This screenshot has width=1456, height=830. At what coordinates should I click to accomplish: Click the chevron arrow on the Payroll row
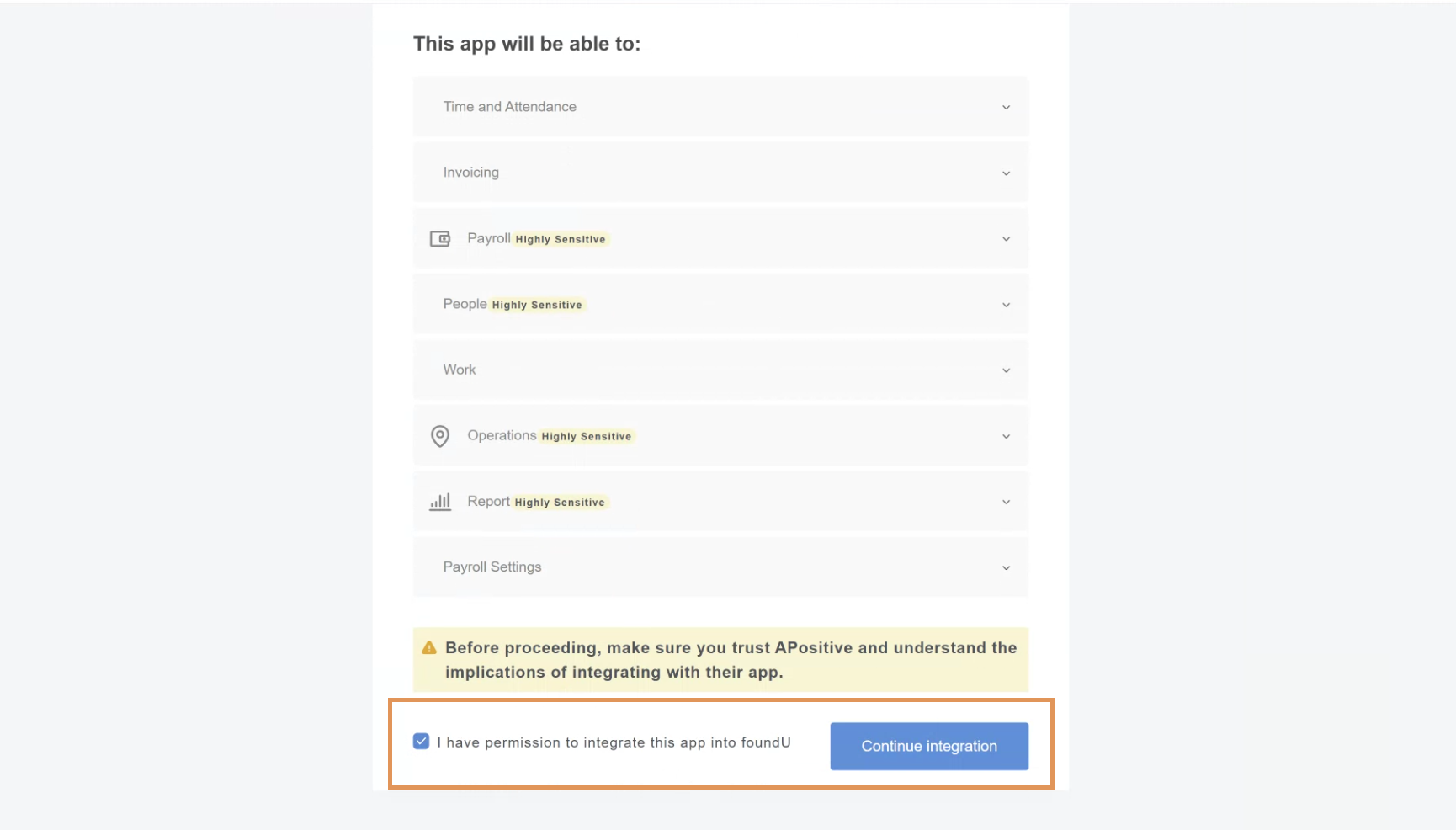pos(1006,239)
